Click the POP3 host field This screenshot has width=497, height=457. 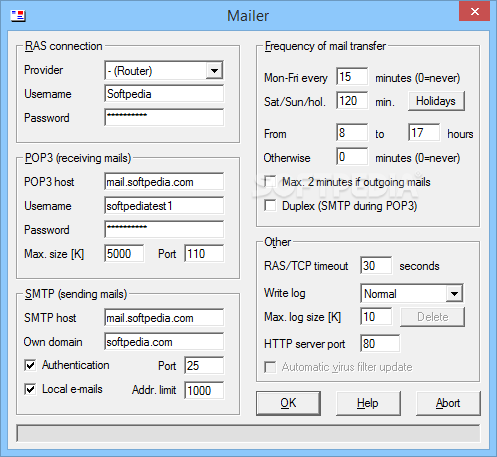[164, 182]
